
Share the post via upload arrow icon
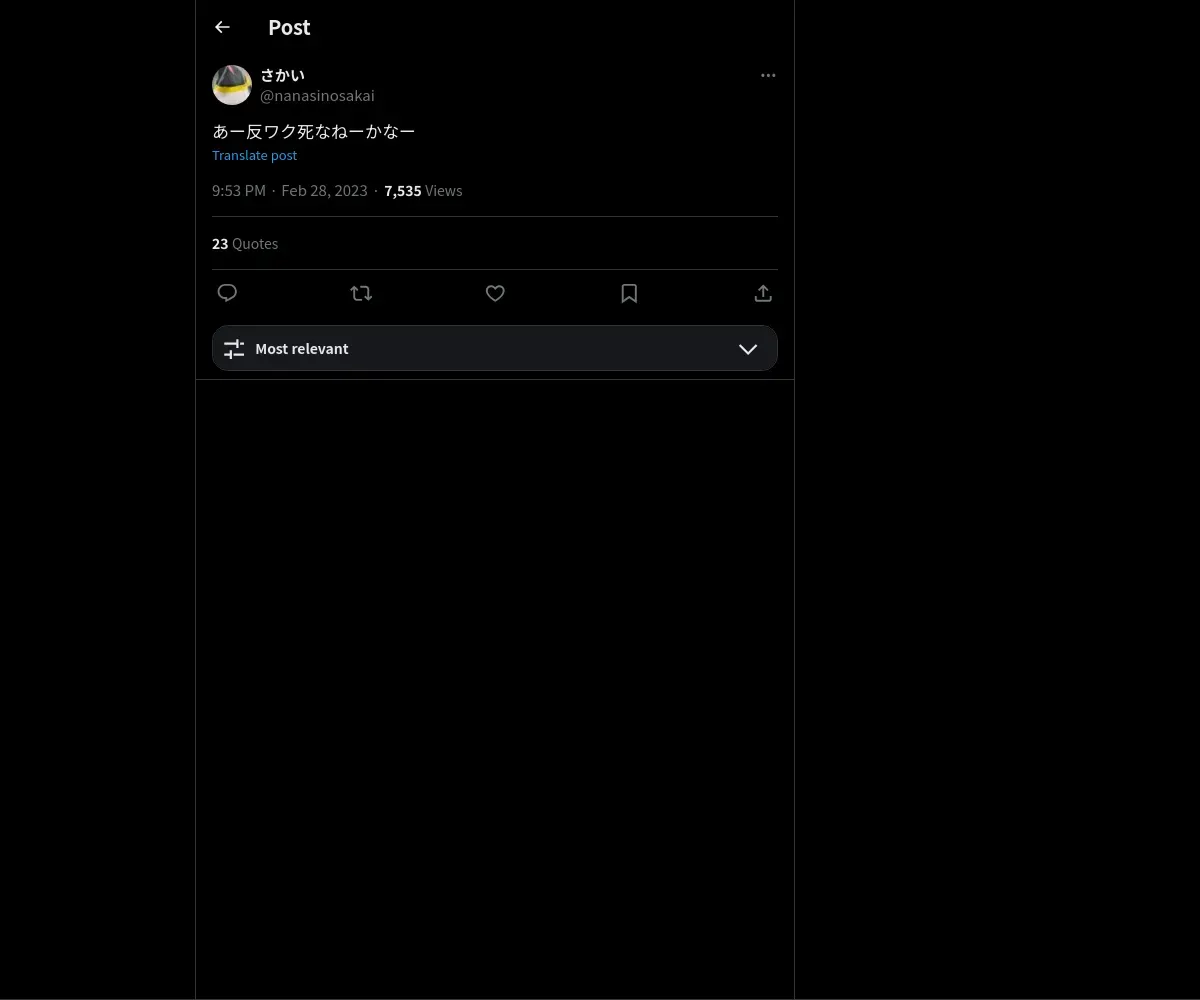763,293
